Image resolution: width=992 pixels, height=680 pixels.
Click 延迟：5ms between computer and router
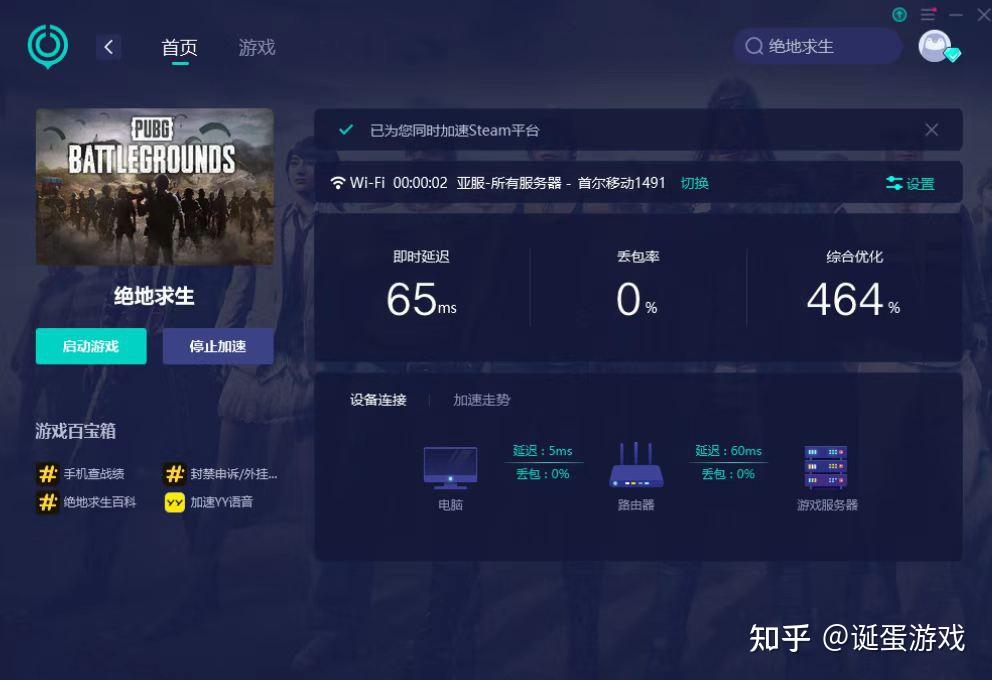click(542, 450)
